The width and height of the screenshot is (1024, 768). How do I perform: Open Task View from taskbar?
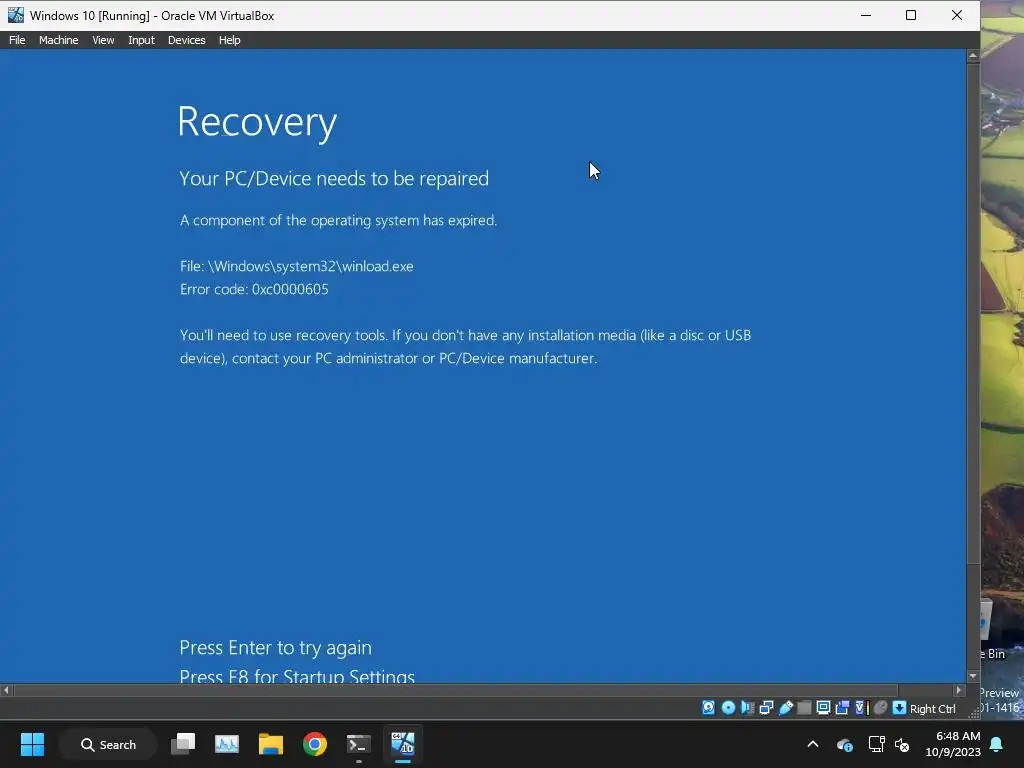click(x=183, y=744)
